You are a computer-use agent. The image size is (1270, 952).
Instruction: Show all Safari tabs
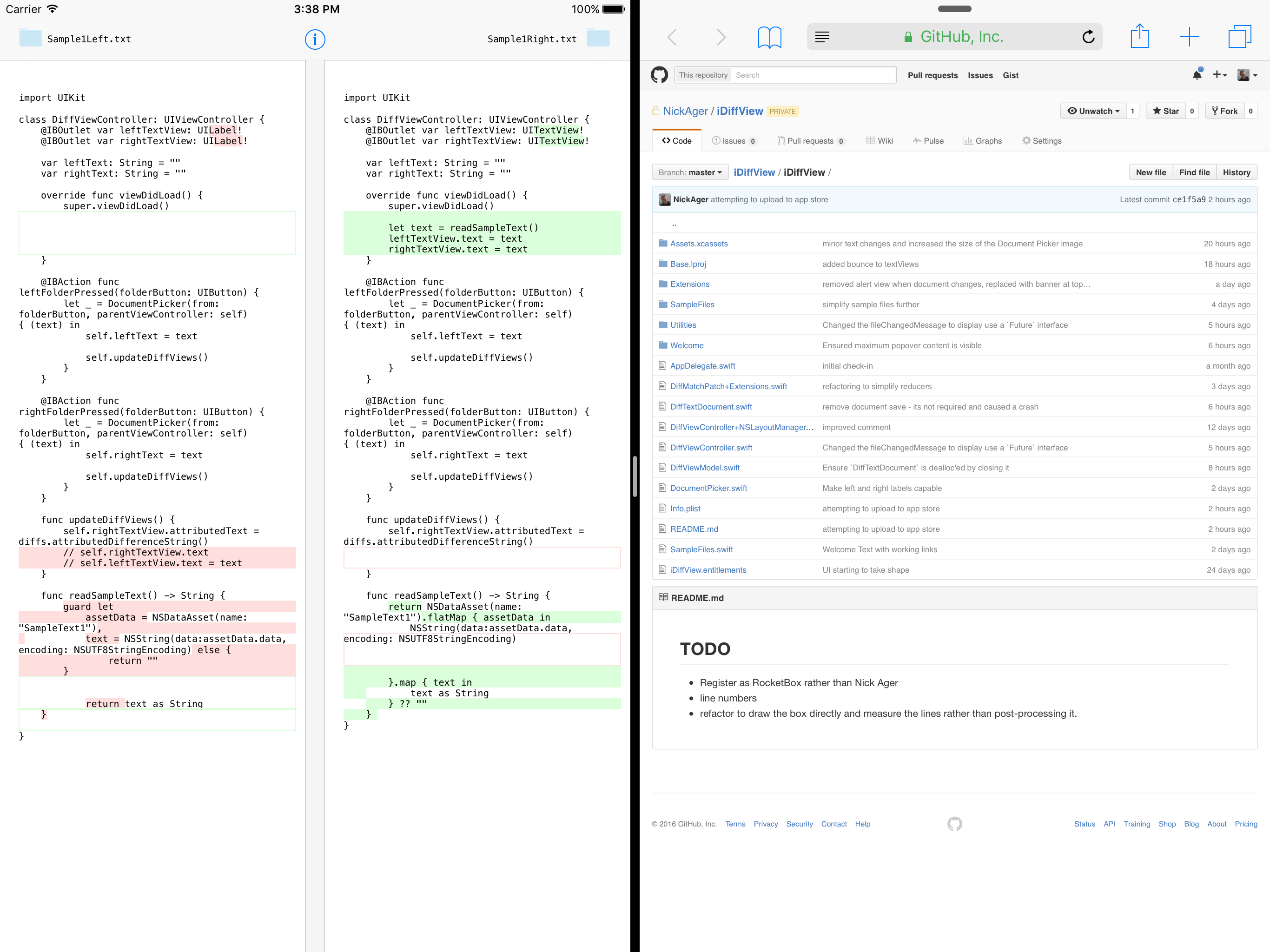1240,37
